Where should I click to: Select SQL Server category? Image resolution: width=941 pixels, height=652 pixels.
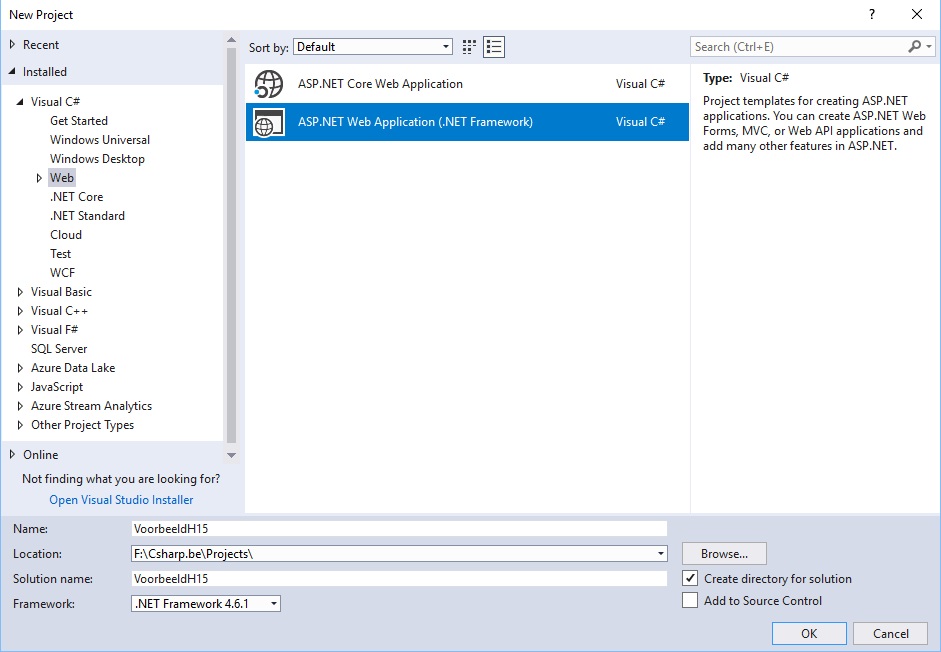[59, 349]
